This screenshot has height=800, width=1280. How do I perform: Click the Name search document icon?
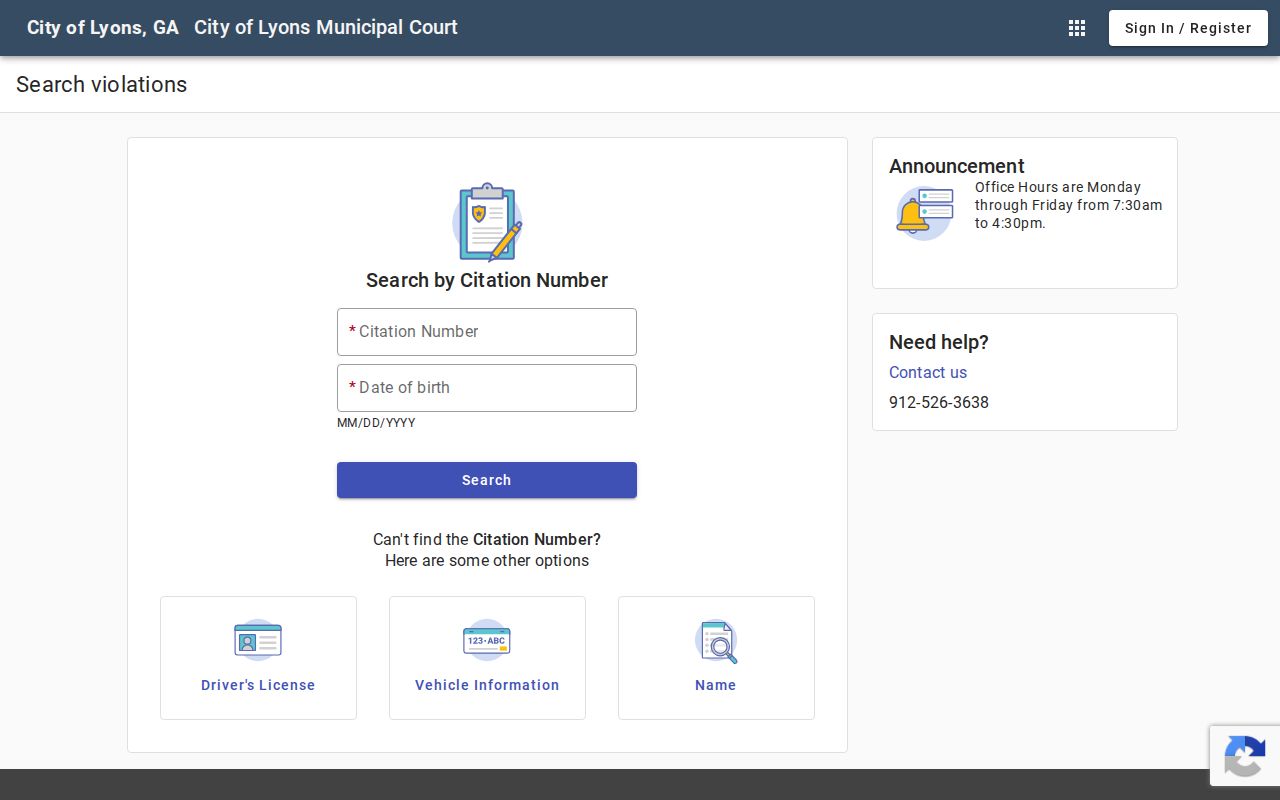(x=716, y=641)
